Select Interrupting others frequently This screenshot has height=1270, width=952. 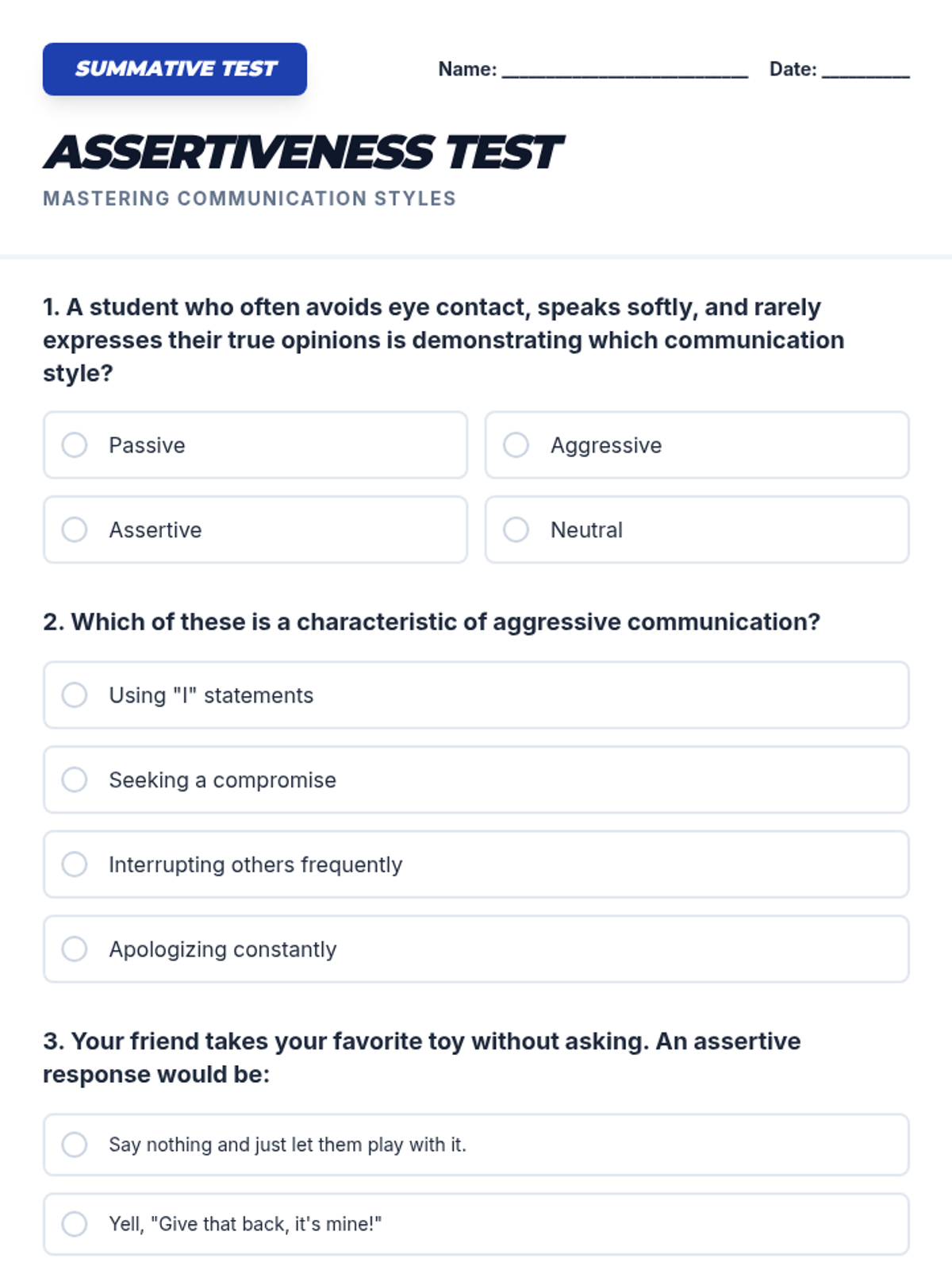pyautogui.click(x=75, y=864)
